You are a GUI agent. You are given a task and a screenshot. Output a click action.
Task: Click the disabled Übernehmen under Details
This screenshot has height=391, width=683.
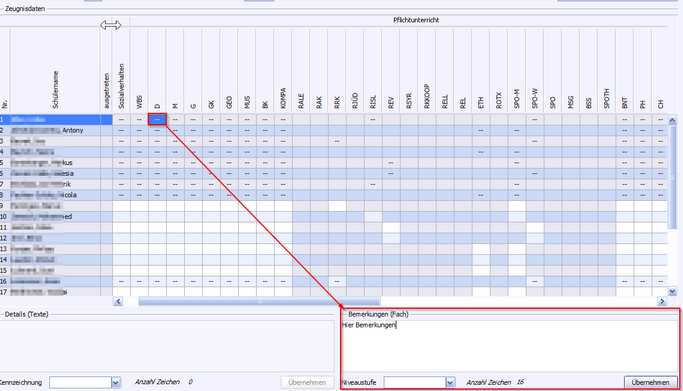click(x=307, y=382)
